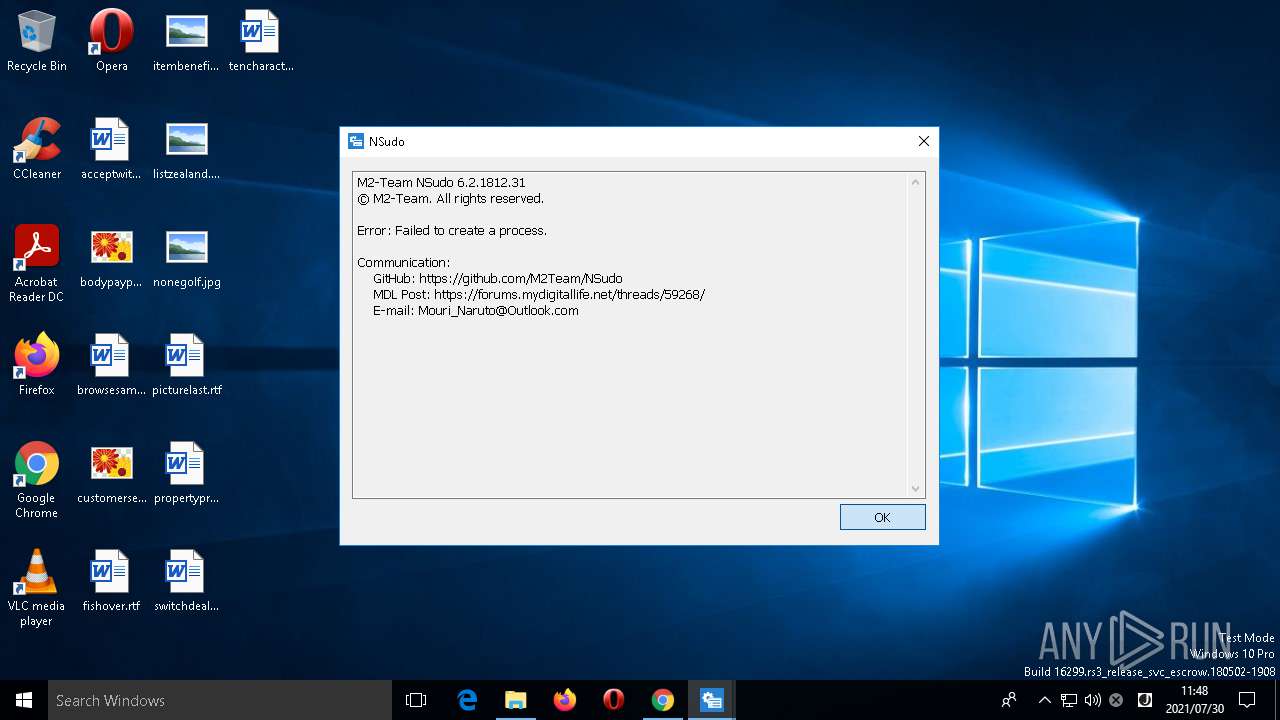The width and height of the screenshot is (1280, 720).
Task: Select the CCleaner desktop shortcut
Action: 37,150
